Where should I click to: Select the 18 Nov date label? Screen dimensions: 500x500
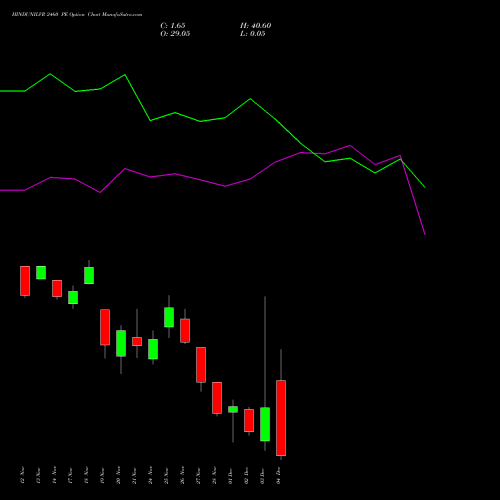pos(86,475)
